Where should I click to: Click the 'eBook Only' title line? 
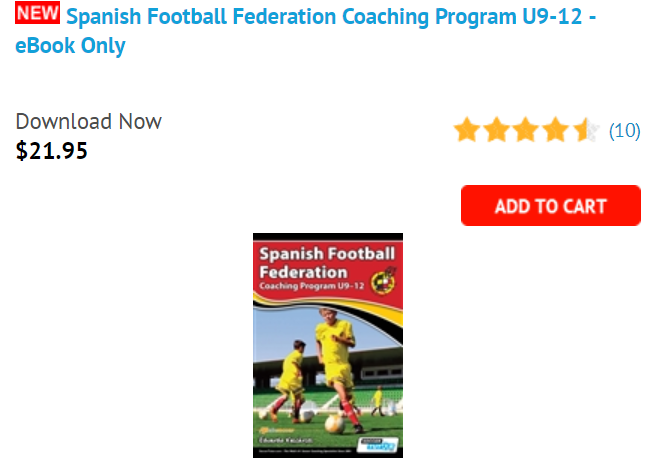tap(70, 46)
